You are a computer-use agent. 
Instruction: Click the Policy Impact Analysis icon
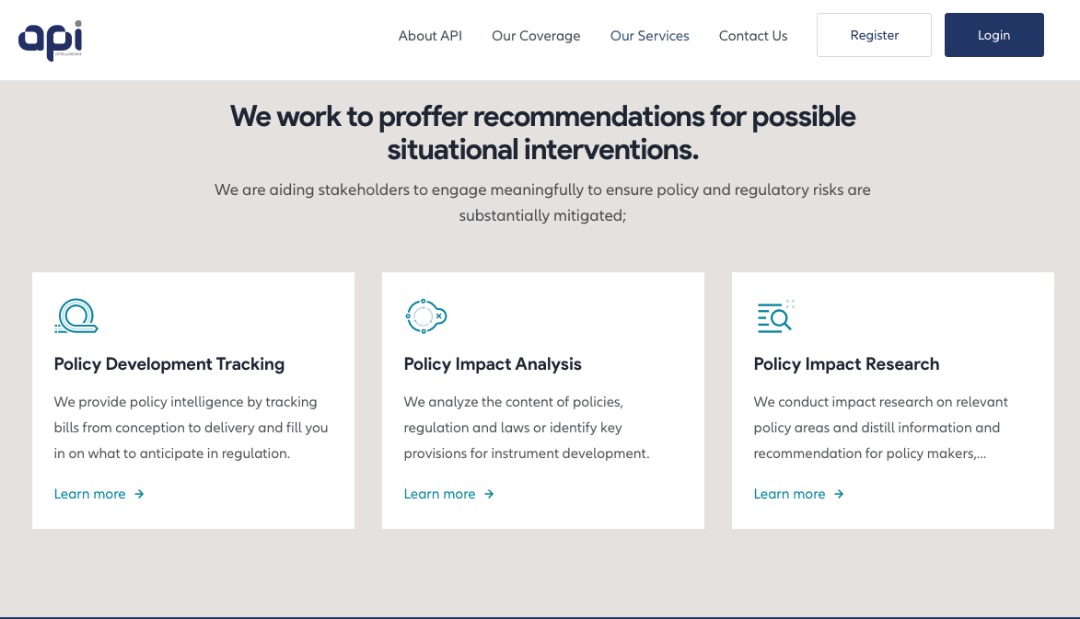pyautogui.click(x=425, y=316)
